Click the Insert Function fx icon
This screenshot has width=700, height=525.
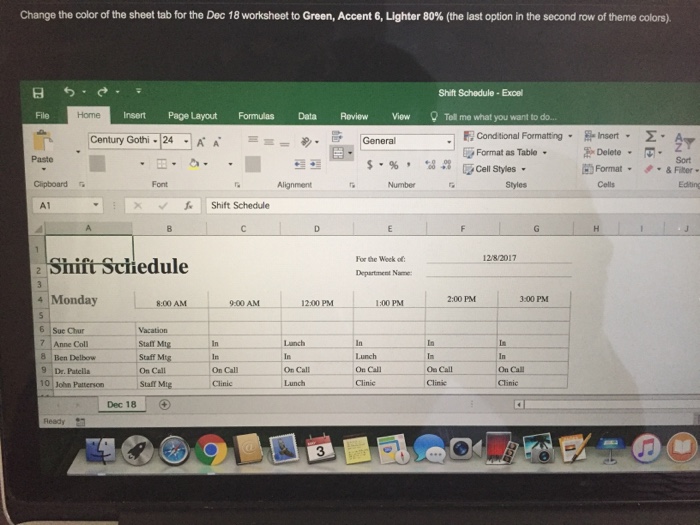(x=189, y=205)
